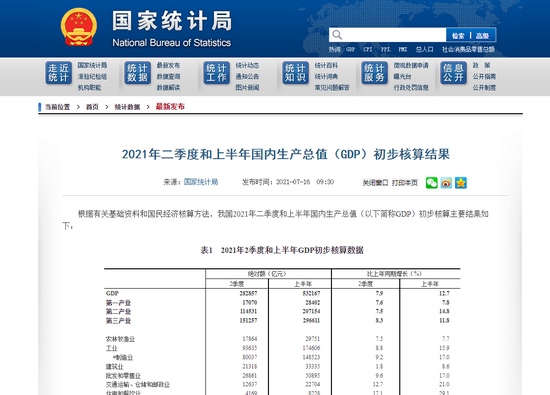Go to 首页 in the breadcrumb
Screen dimensions: 550x395
(92, 107)
